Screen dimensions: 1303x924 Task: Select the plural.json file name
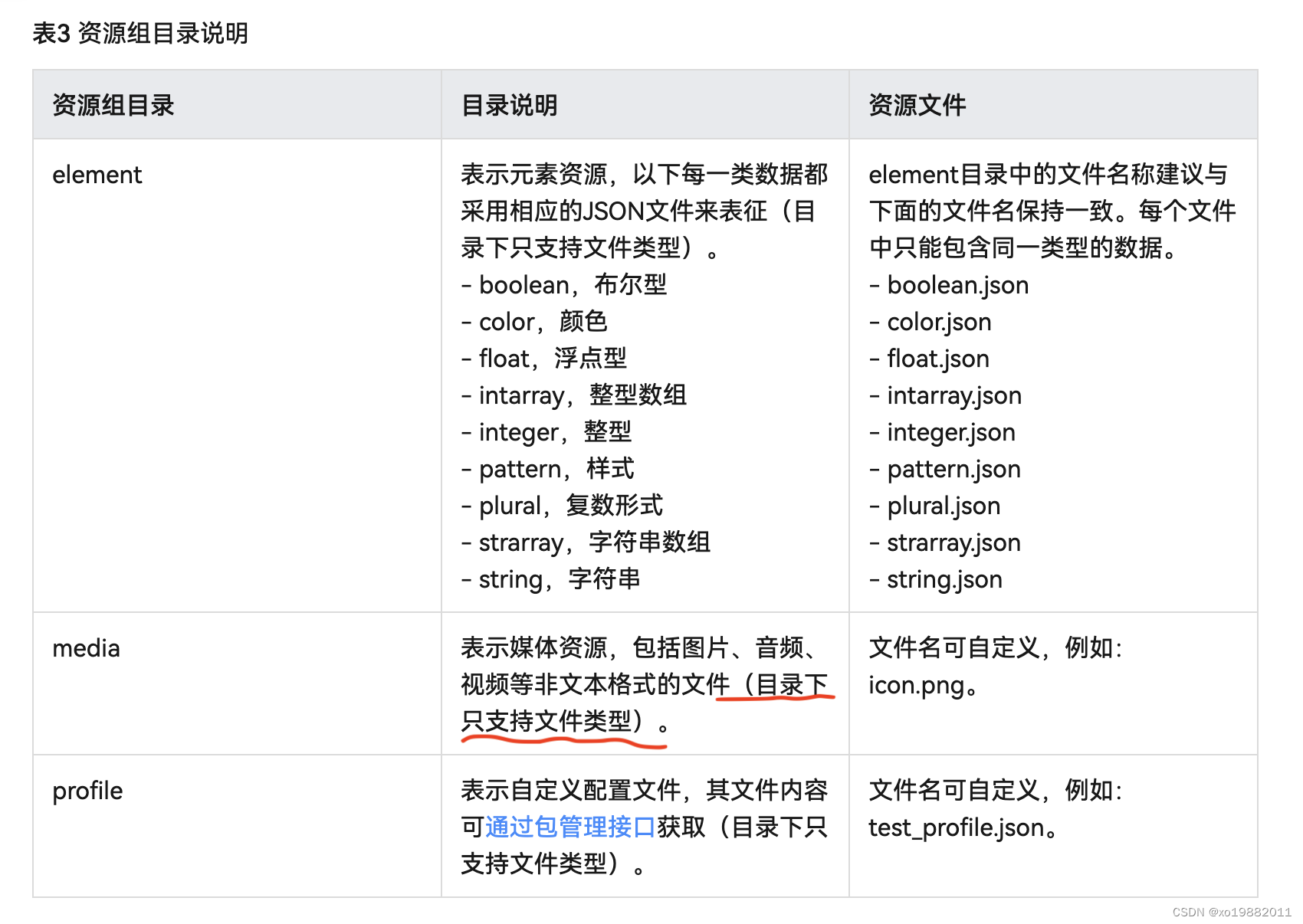point(943,505)
